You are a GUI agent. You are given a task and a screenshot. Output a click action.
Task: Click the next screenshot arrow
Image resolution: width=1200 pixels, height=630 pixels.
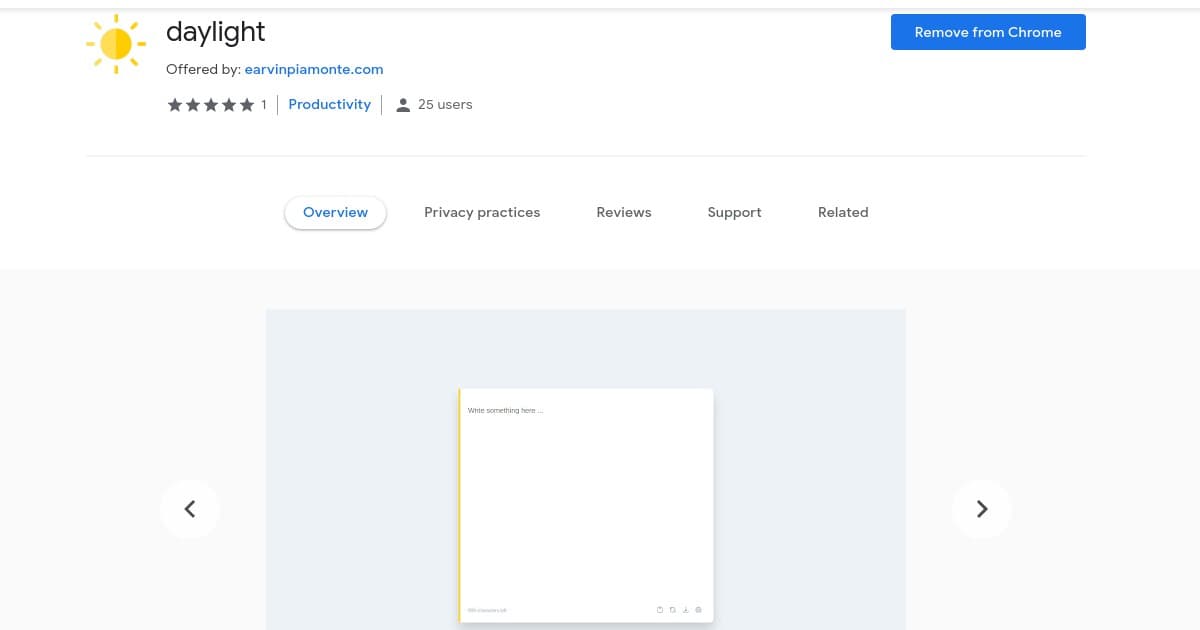(x=982, y=509)
